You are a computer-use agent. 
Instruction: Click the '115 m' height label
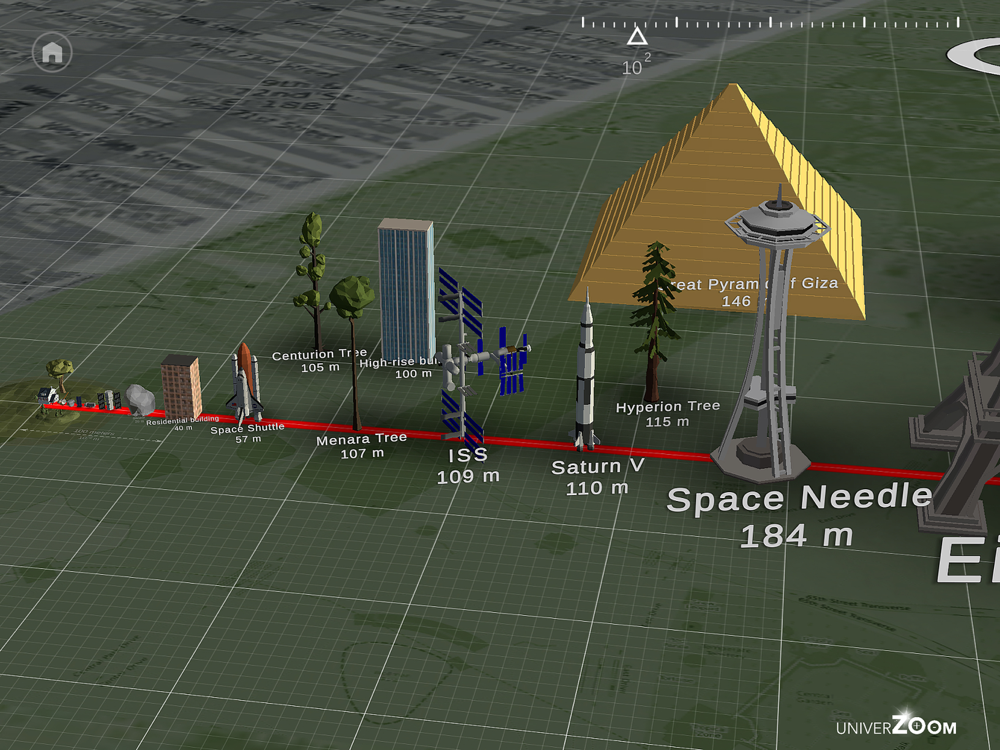(667, 422)
